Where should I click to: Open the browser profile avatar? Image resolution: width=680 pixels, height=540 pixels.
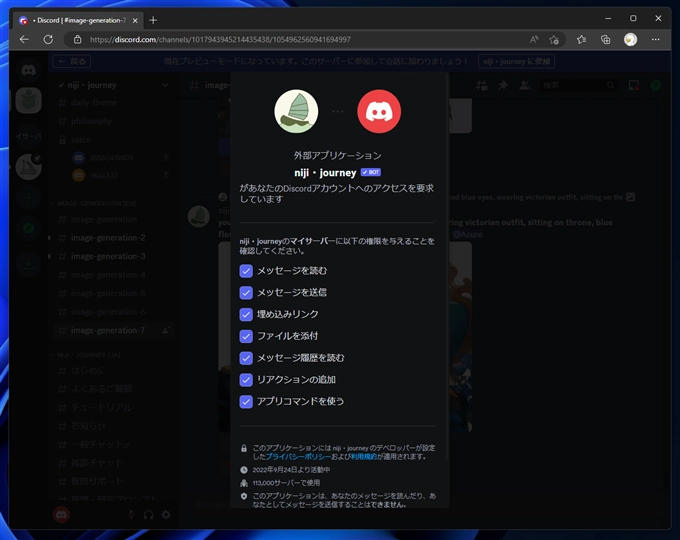point(630,39)
